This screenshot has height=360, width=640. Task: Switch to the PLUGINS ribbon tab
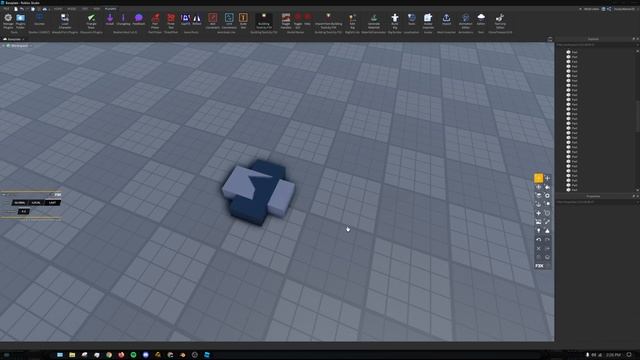point(111,9)
